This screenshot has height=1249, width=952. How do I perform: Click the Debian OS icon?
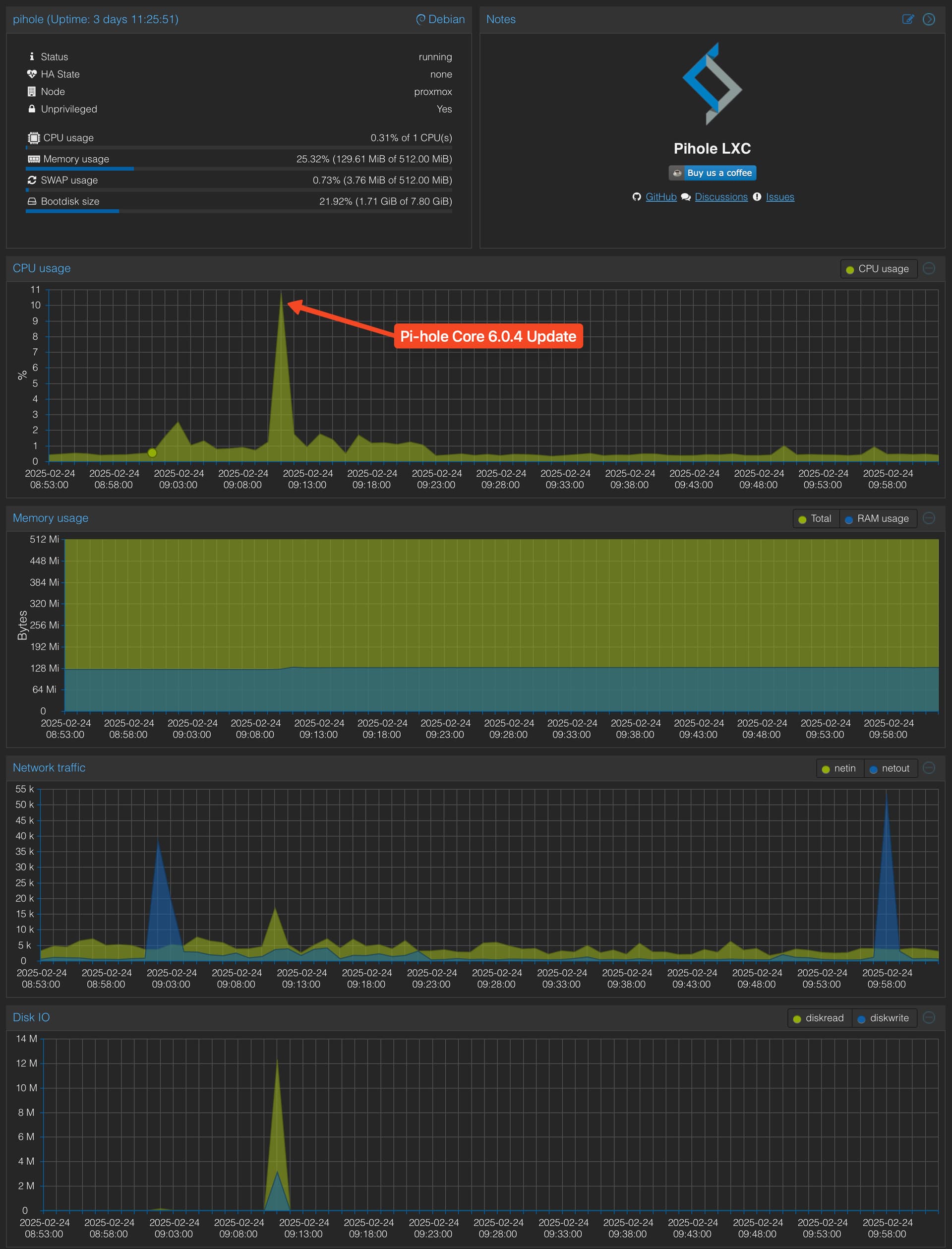pyautogui.click(x=420, y=19)
